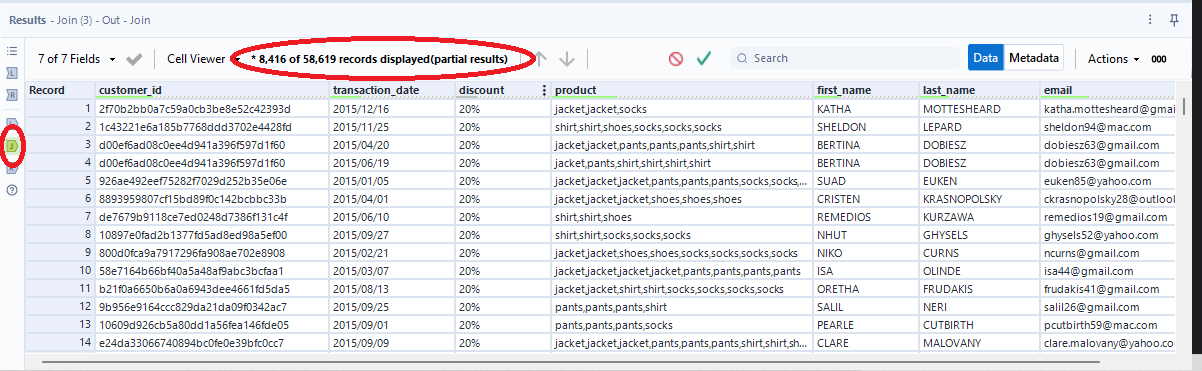Switch to the Data view
Screen dimensions: 1202x371
tap(986, 58)
